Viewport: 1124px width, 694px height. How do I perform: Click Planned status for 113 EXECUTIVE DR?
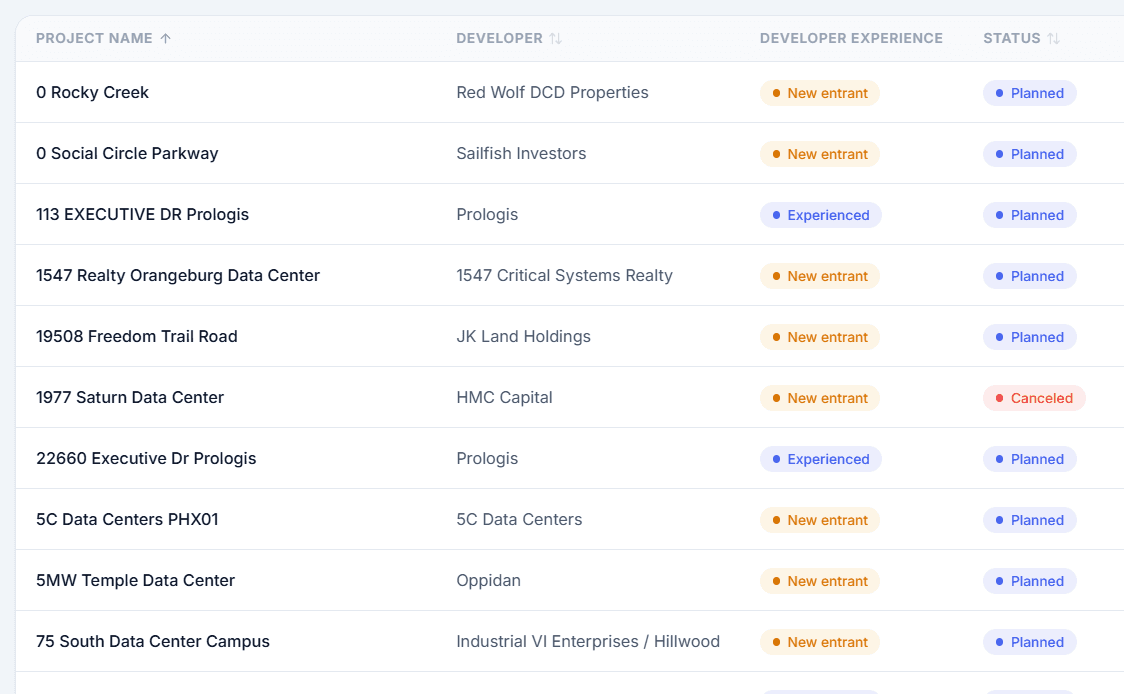[1029, 215]
